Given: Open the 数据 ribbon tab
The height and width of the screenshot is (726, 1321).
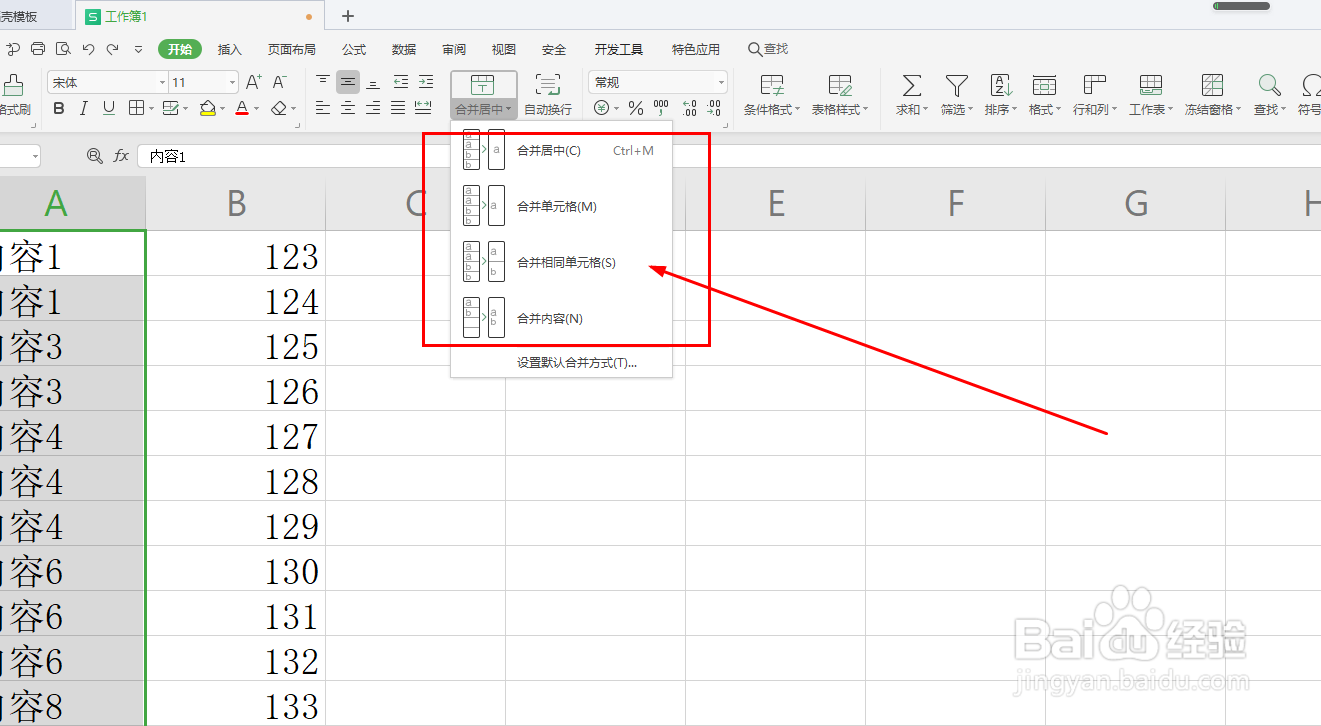Looking at the screenshot, I should pos(403,48).
